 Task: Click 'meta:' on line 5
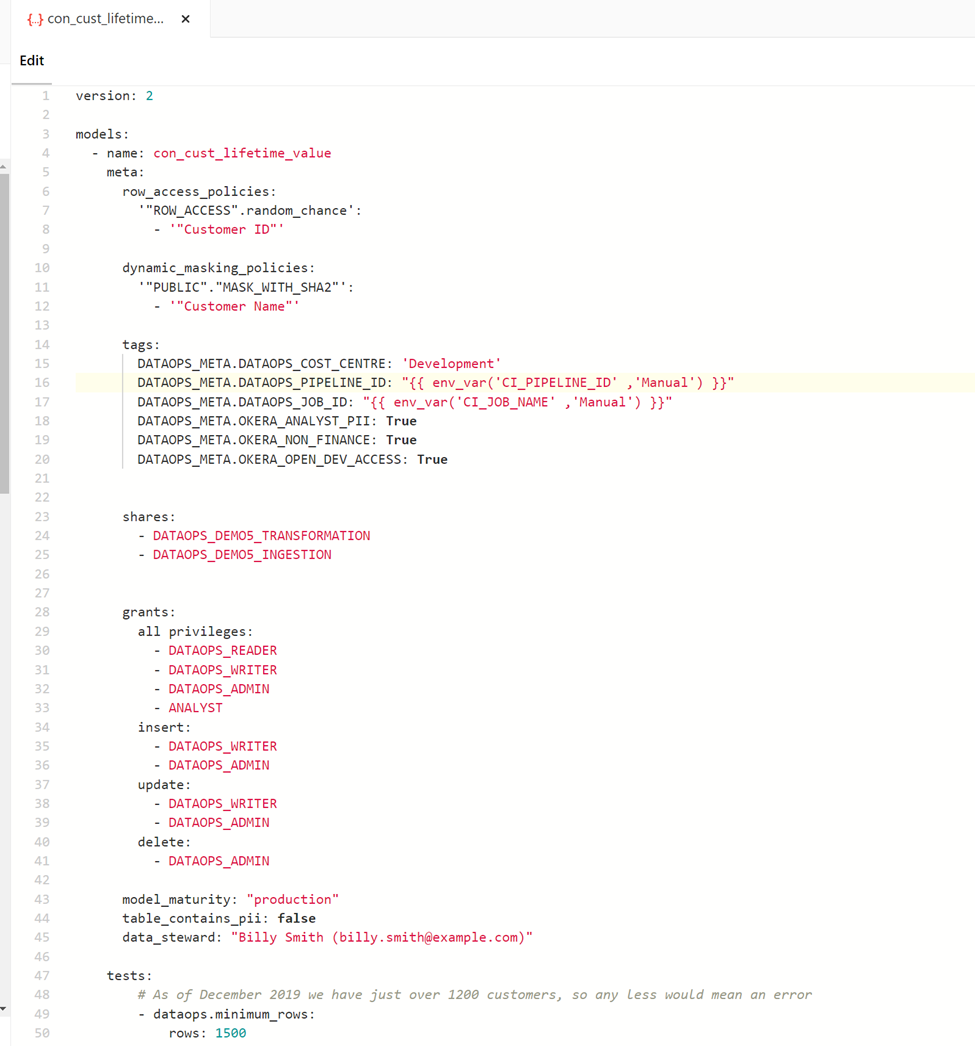tap(125, 172)
